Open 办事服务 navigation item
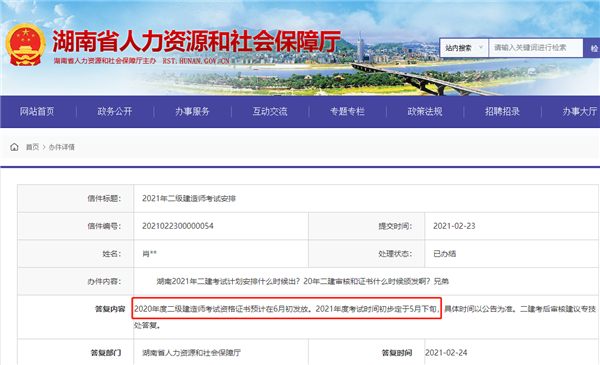Screen dimensions: 600x365 [192, 111]
